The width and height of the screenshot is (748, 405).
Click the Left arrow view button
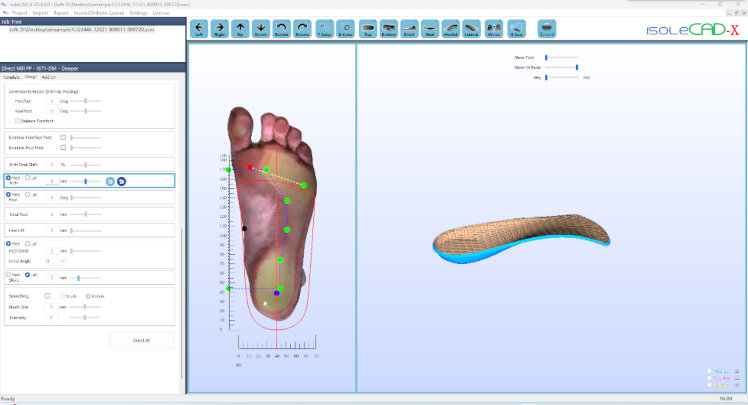(x=198, y=29)
